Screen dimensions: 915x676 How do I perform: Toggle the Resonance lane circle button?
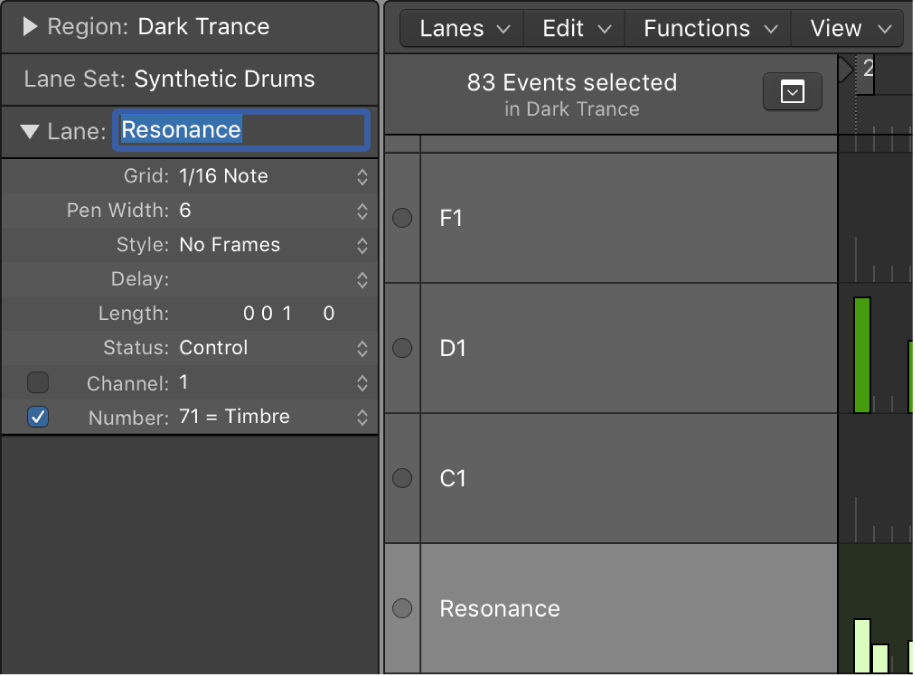click(x=402, y=608)
